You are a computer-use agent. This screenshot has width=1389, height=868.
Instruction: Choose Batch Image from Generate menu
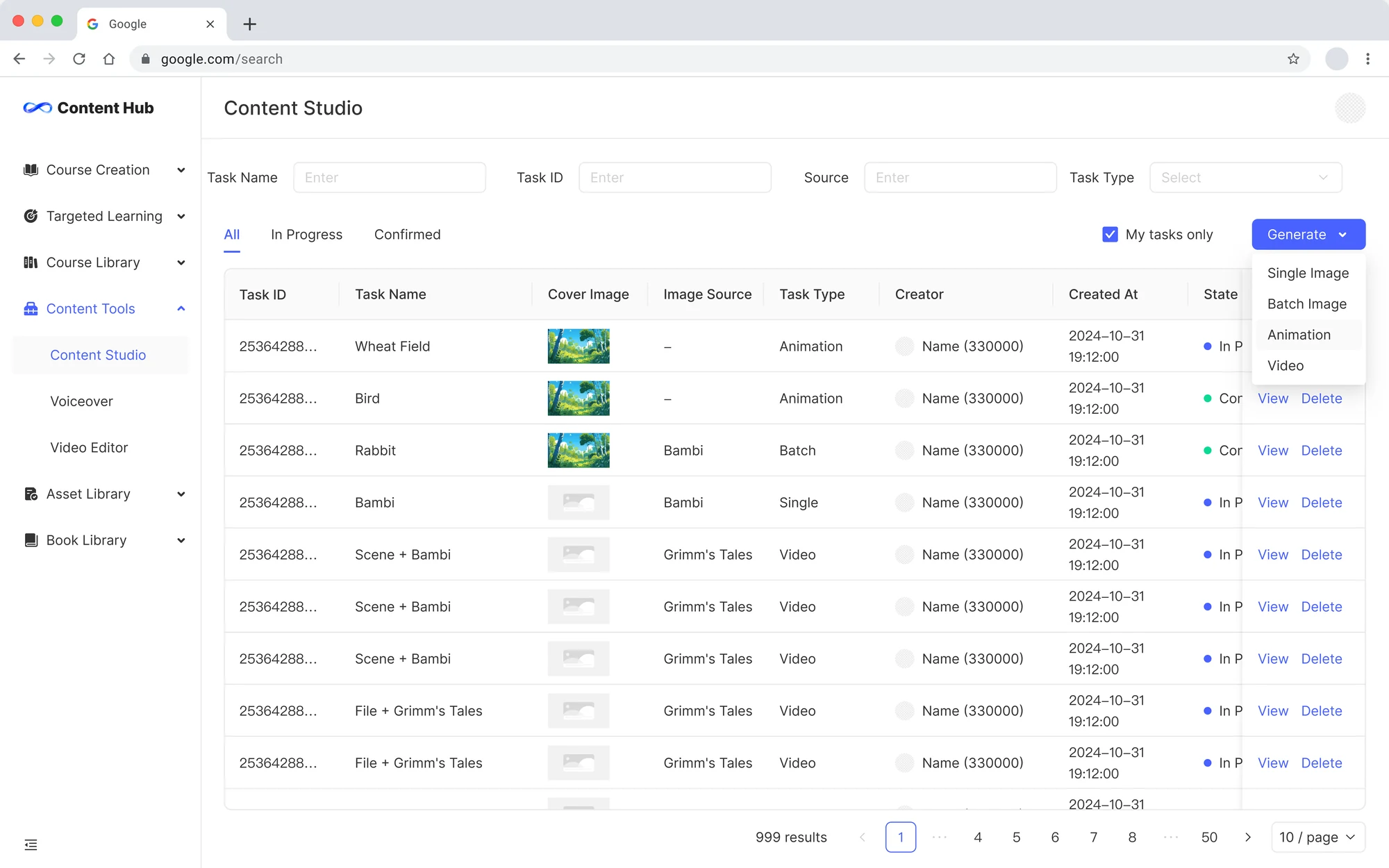[1308, 304]
